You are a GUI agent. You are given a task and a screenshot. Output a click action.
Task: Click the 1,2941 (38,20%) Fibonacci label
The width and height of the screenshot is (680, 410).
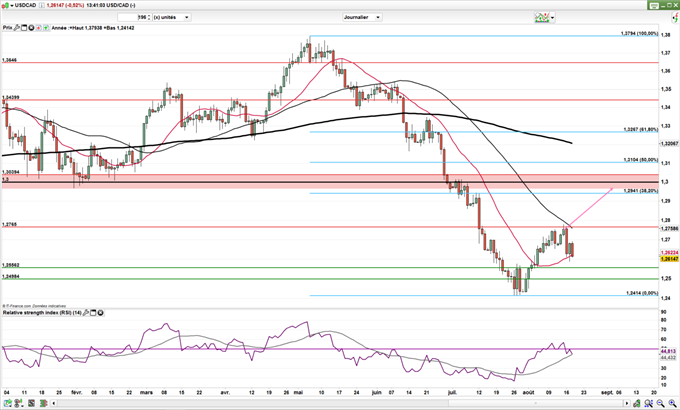pyautogui.click(x=641, y=190)
